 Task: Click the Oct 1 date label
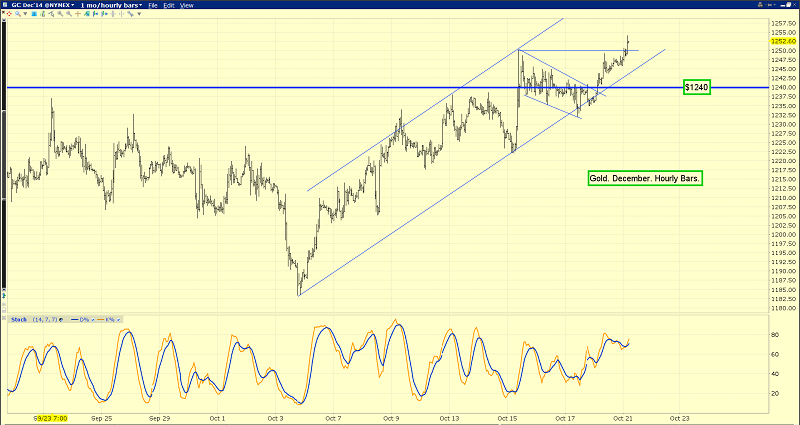pos(217,418)
